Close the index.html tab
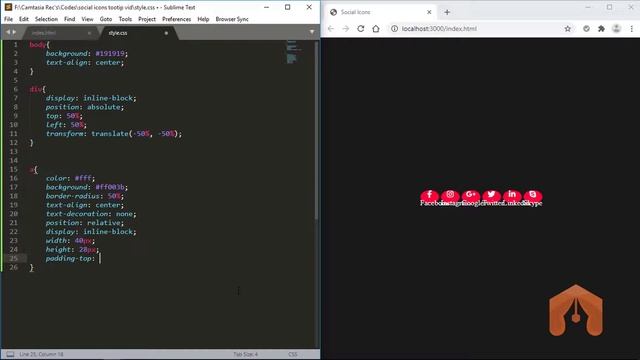Image resolution: width=640 pixels, height=360 pixels. pos(89,33)
